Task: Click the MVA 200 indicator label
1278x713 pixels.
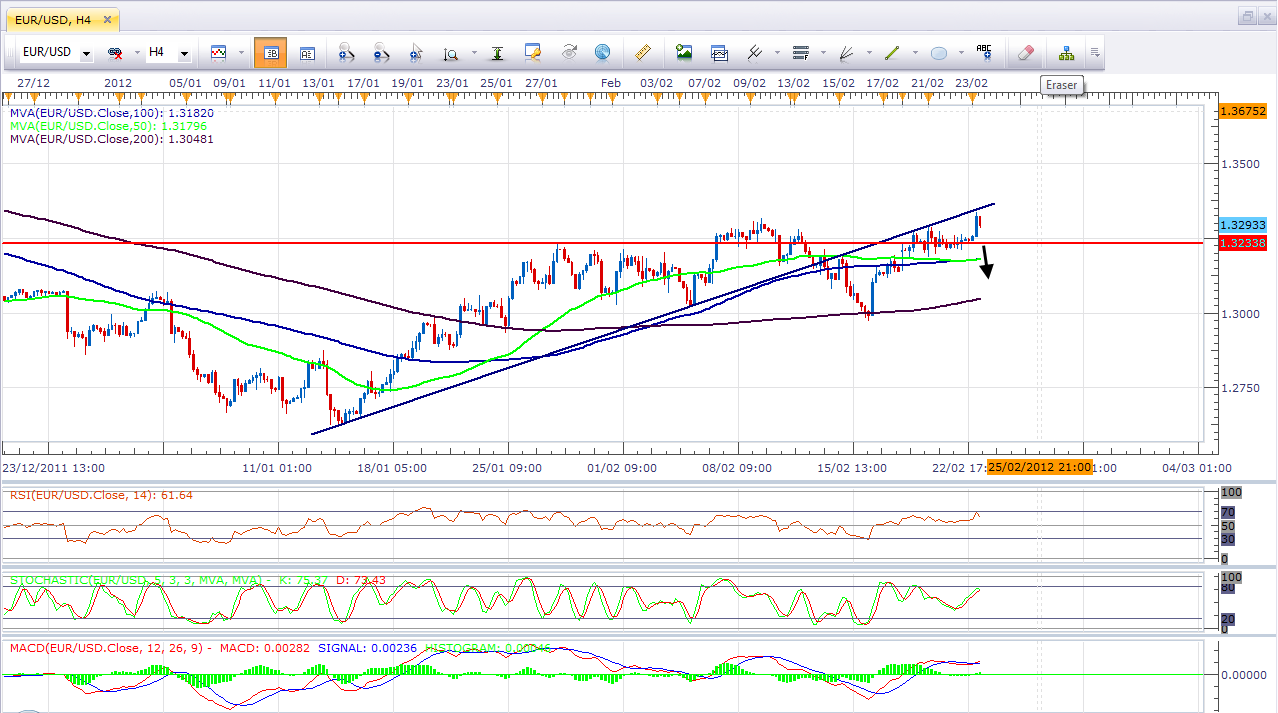Action: pos(111,139)
